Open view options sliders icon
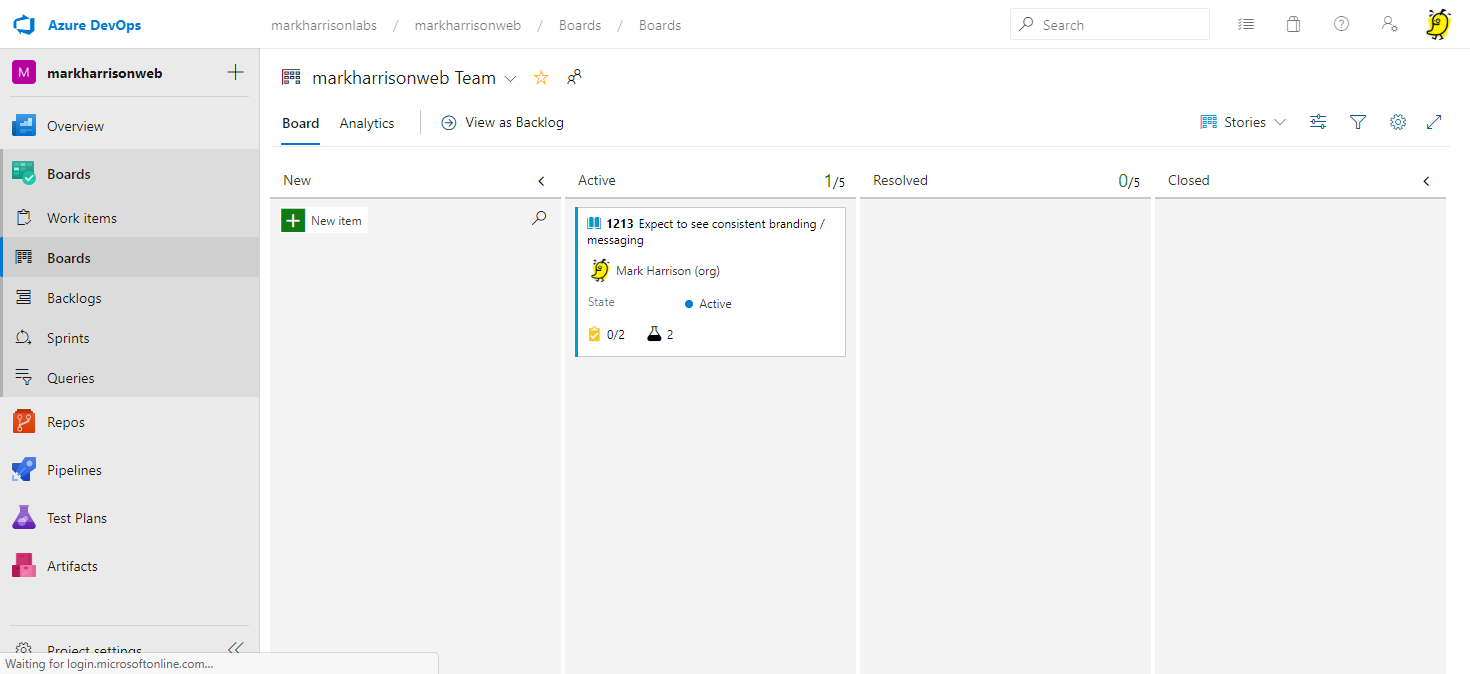The height and width of the screenshot is (674, 1470). coord(1318,122)
